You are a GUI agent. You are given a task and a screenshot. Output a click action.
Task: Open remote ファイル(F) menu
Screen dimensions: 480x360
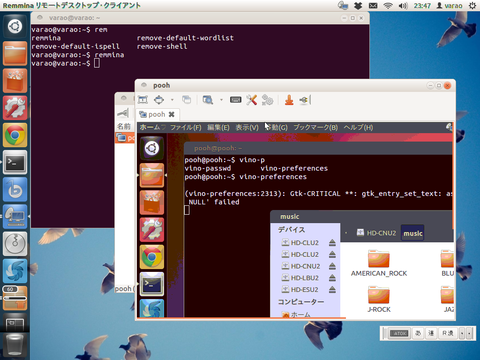coord(186,127)
